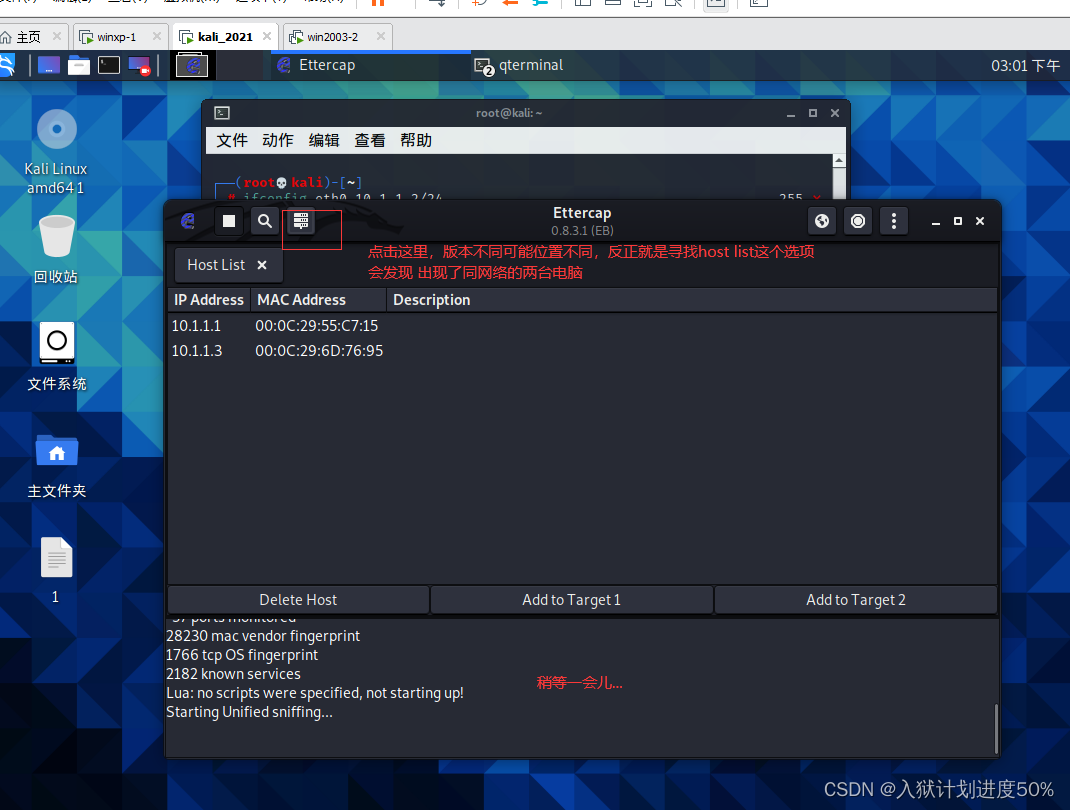Click the Ettercap log pane scrollbar
Image resolution: width=1070 pixels, height=810 pixels.
click(x=996, y=729)
